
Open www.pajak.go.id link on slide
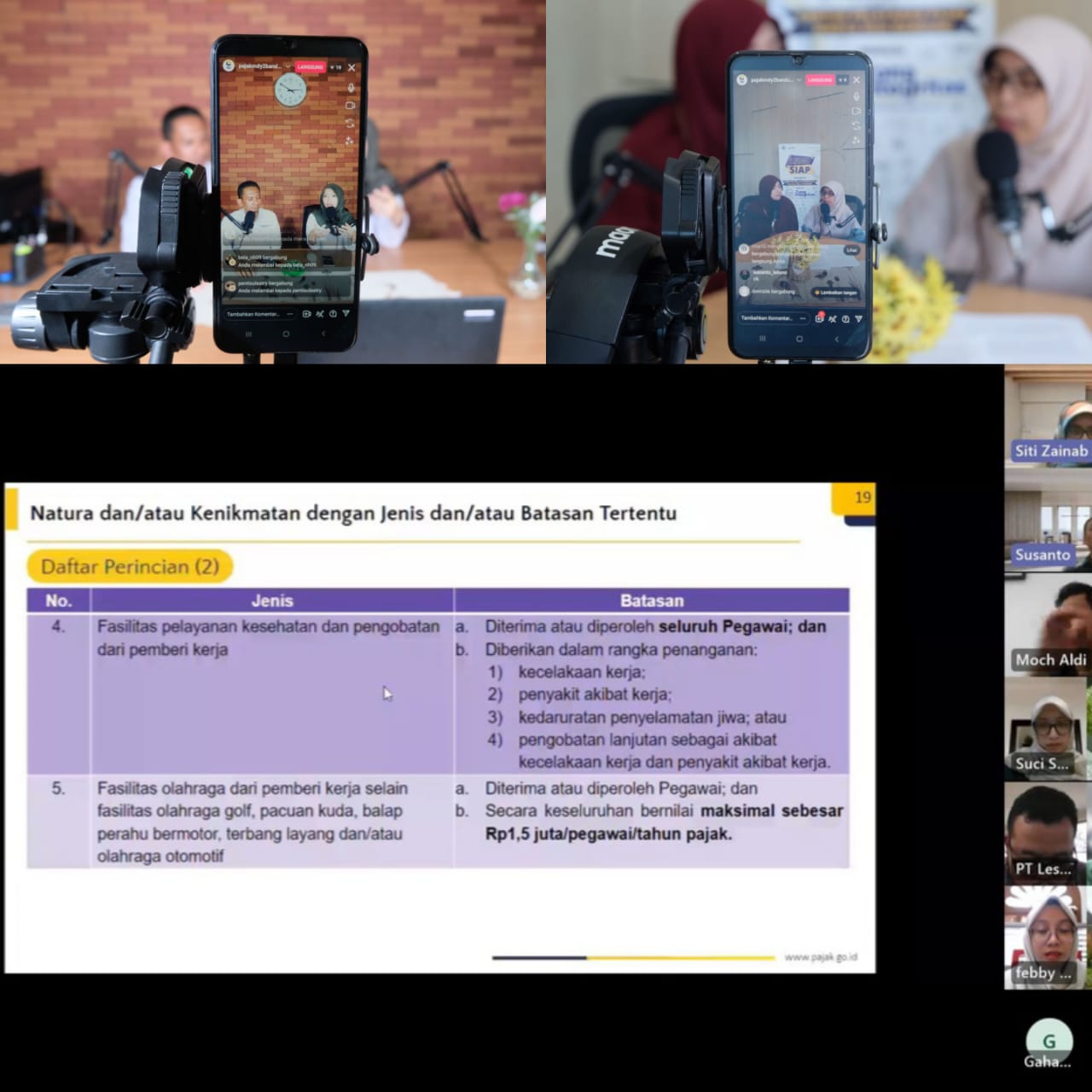point(821,957)
